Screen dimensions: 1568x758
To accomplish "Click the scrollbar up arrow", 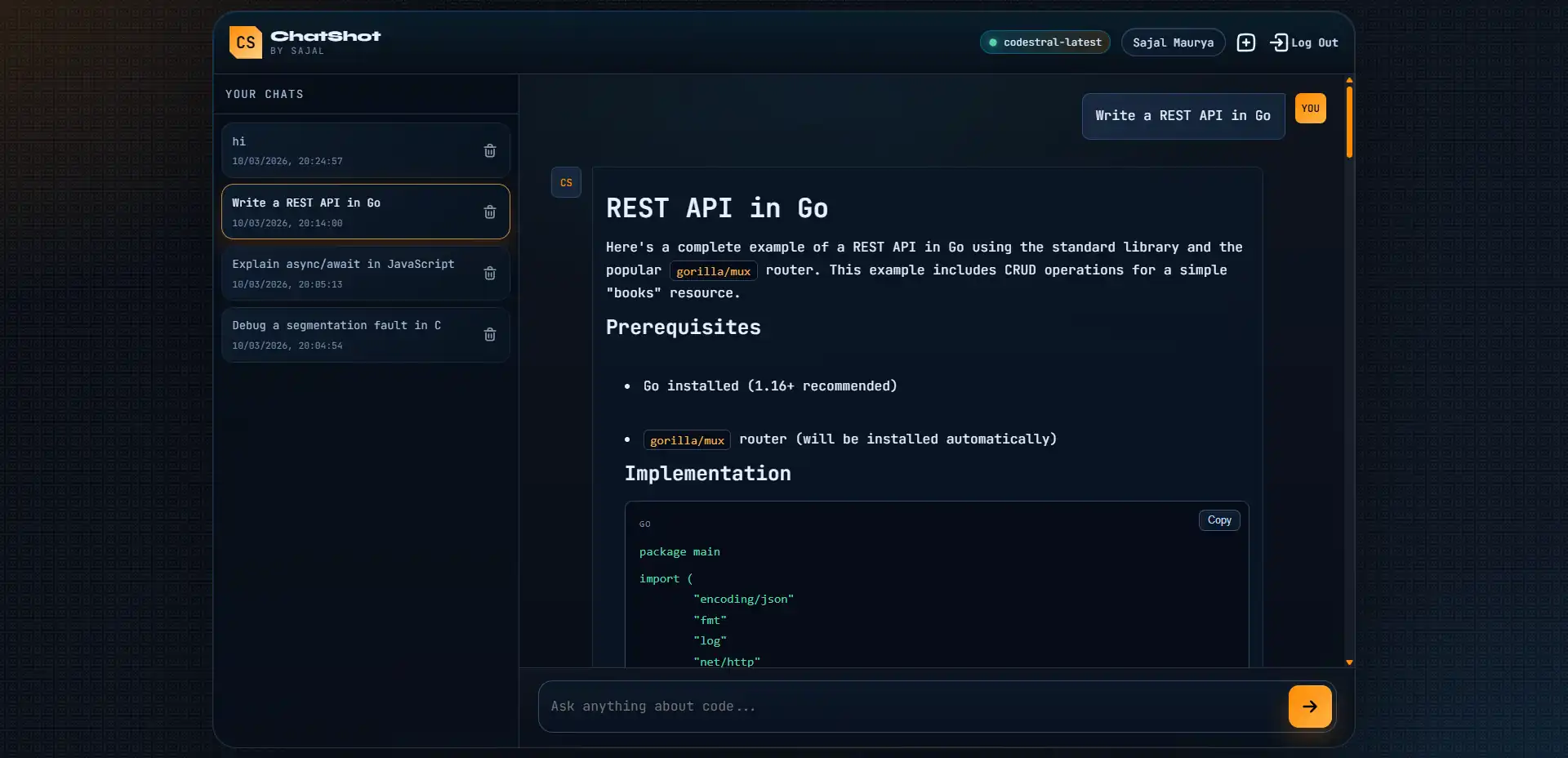I will (1349, 80).
